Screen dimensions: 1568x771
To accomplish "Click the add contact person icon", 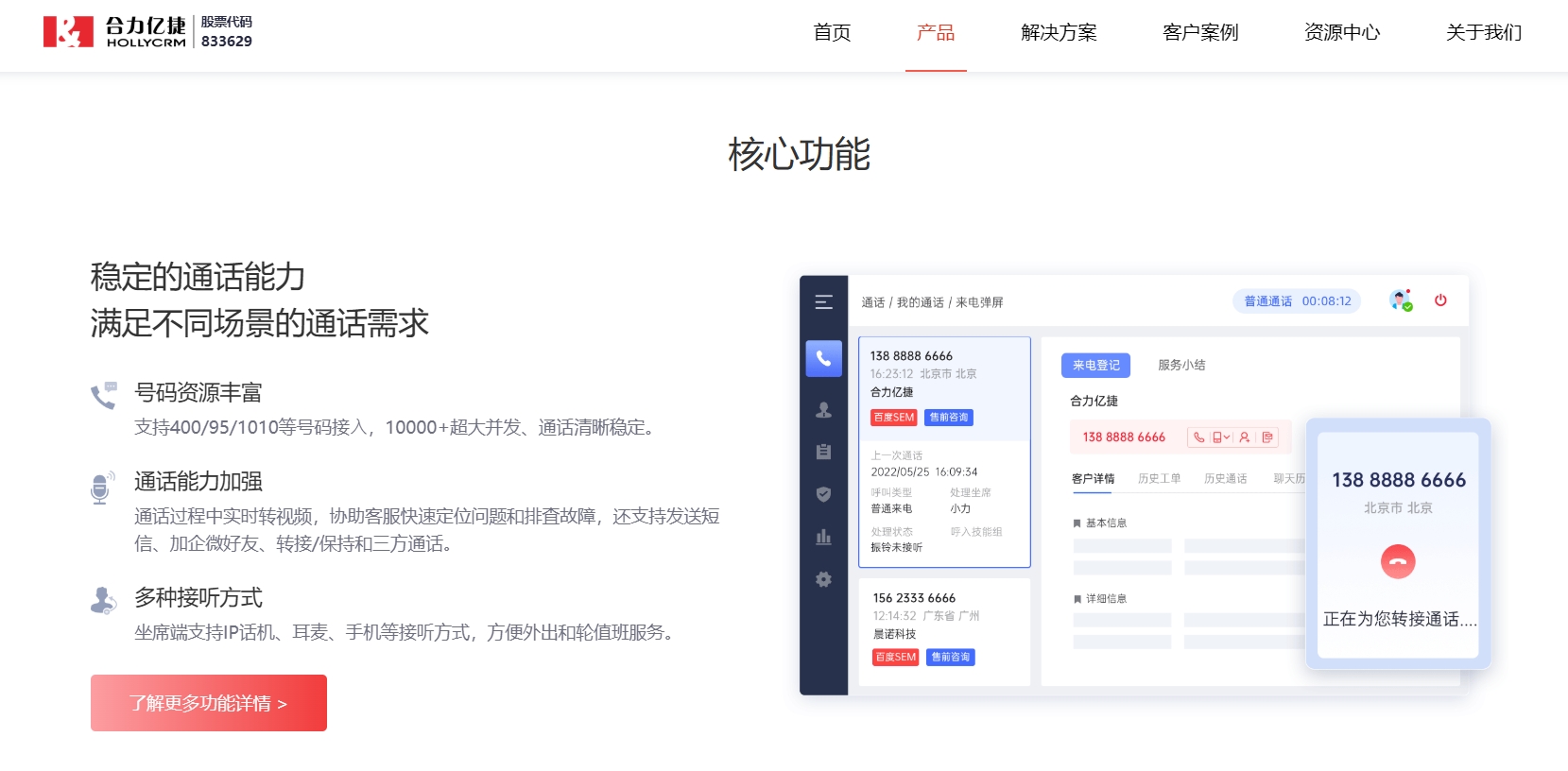I will click(1245, 437).
